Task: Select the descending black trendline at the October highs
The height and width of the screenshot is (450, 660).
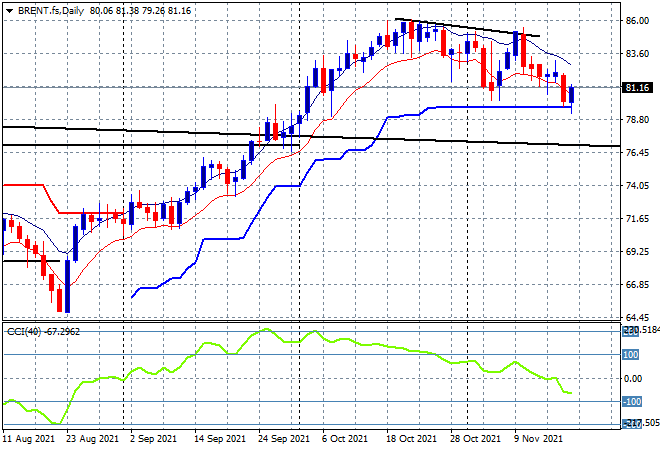Action: pos(467,27)
